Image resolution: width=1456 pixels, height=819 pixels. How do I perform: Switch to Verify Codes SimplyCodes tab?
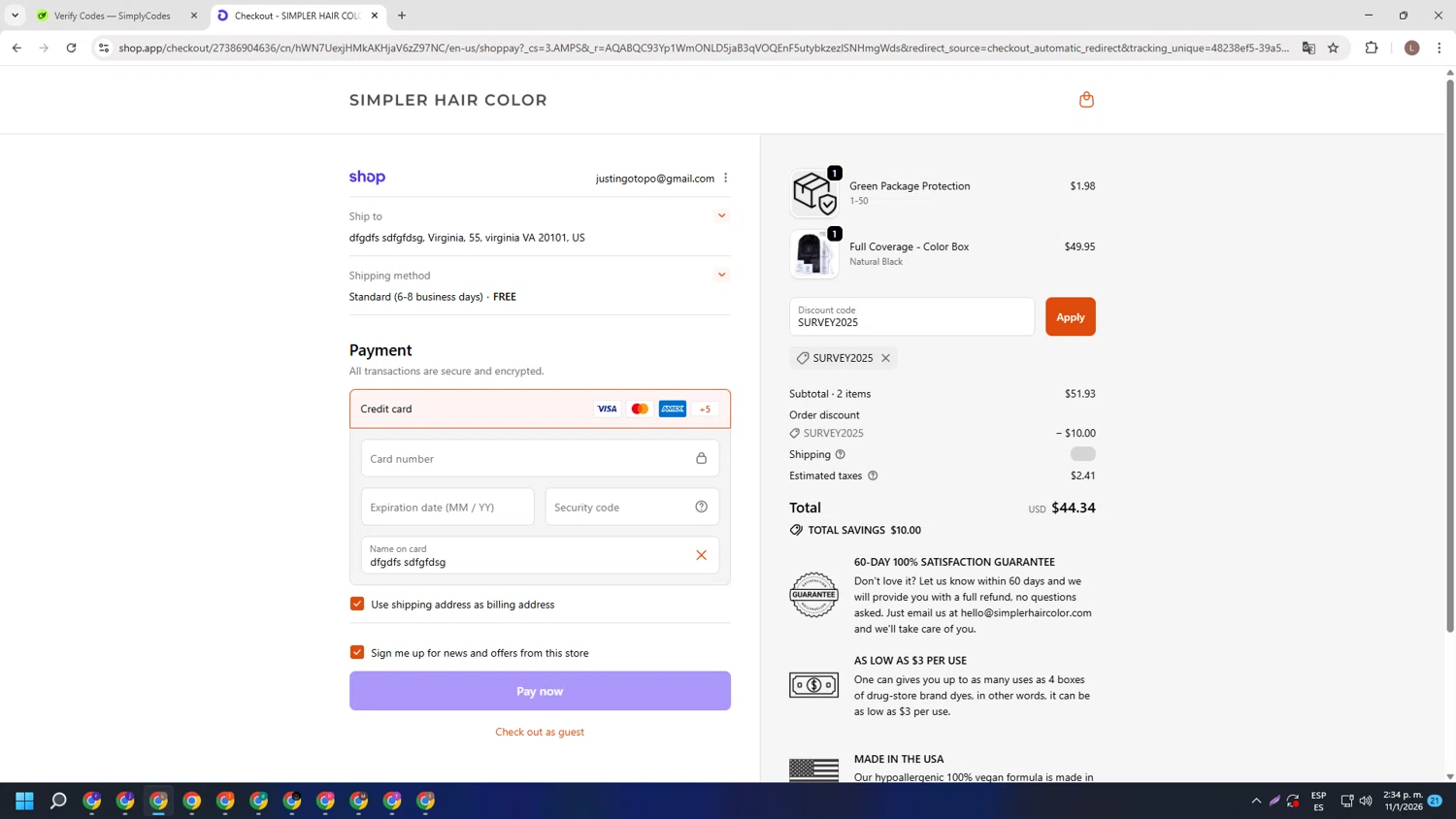[112, 16]
